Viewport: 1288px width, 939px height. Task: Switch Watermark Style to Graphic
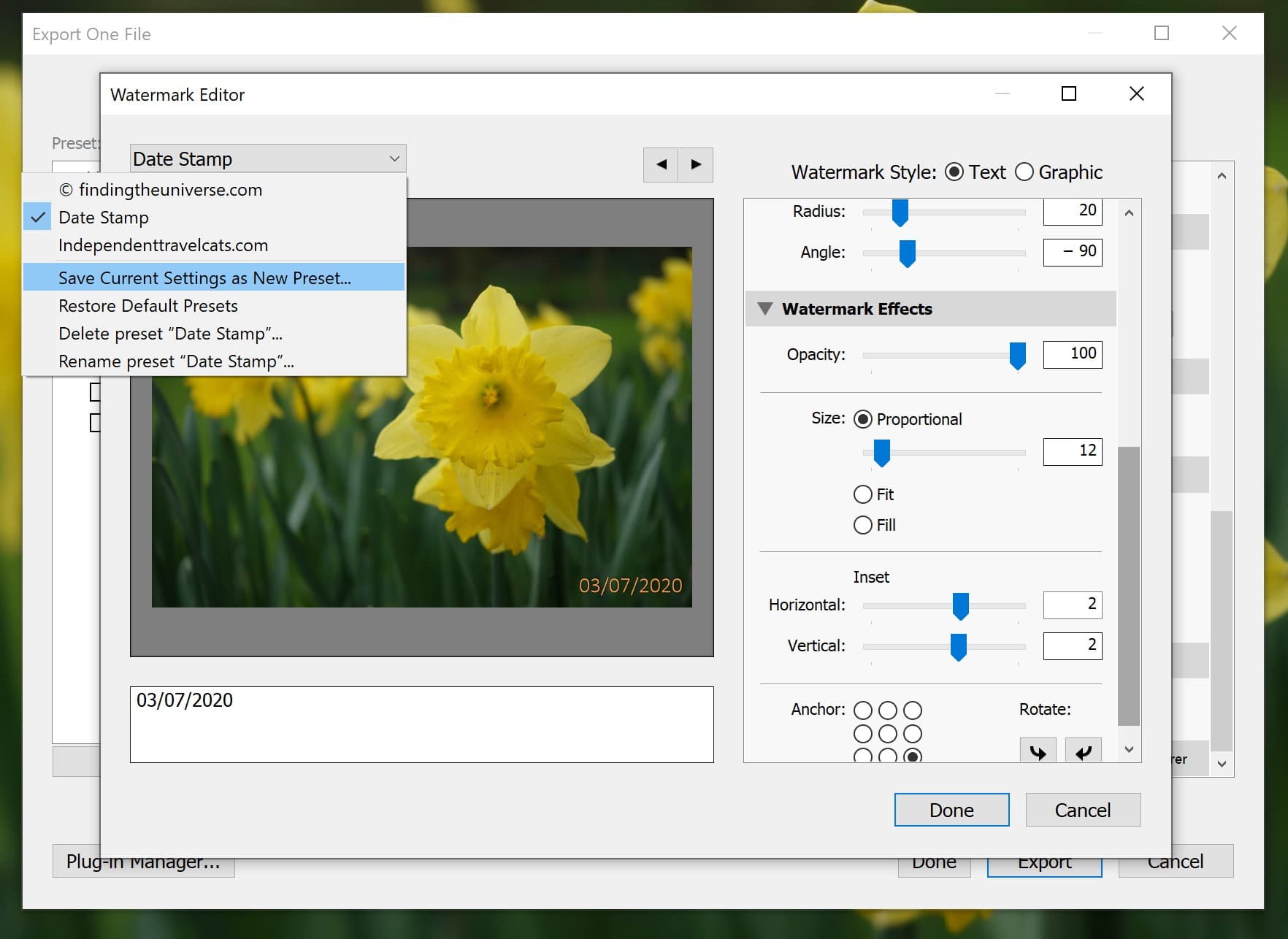(1024, 172)
